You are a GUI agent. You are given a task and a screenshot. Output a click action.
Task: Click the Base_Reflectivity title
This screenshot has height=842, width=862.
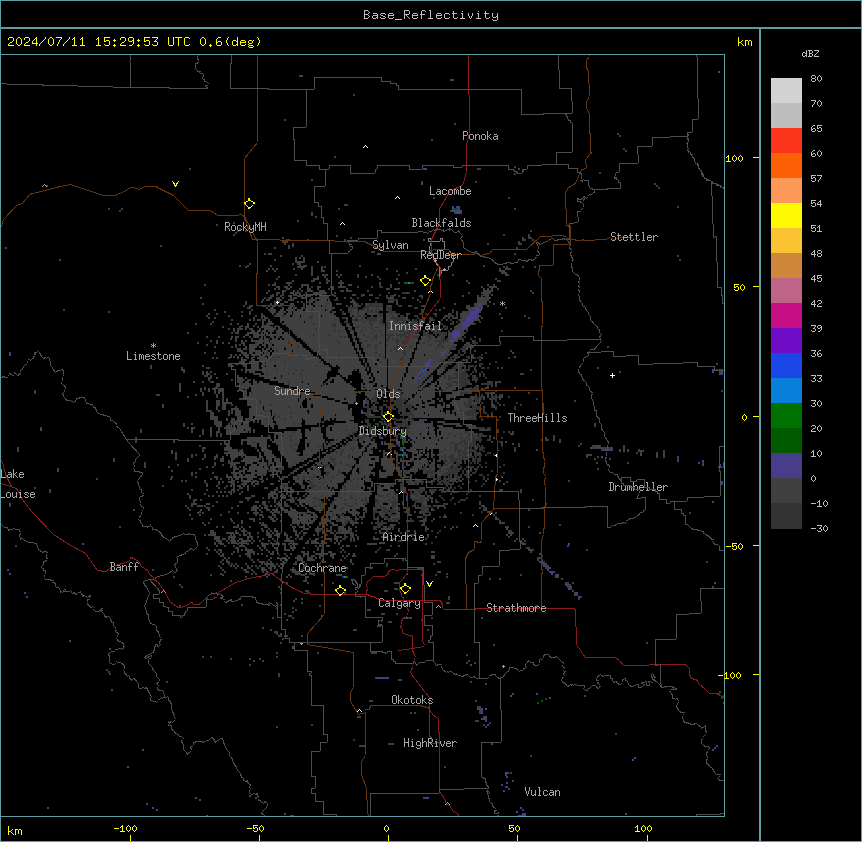431,15
